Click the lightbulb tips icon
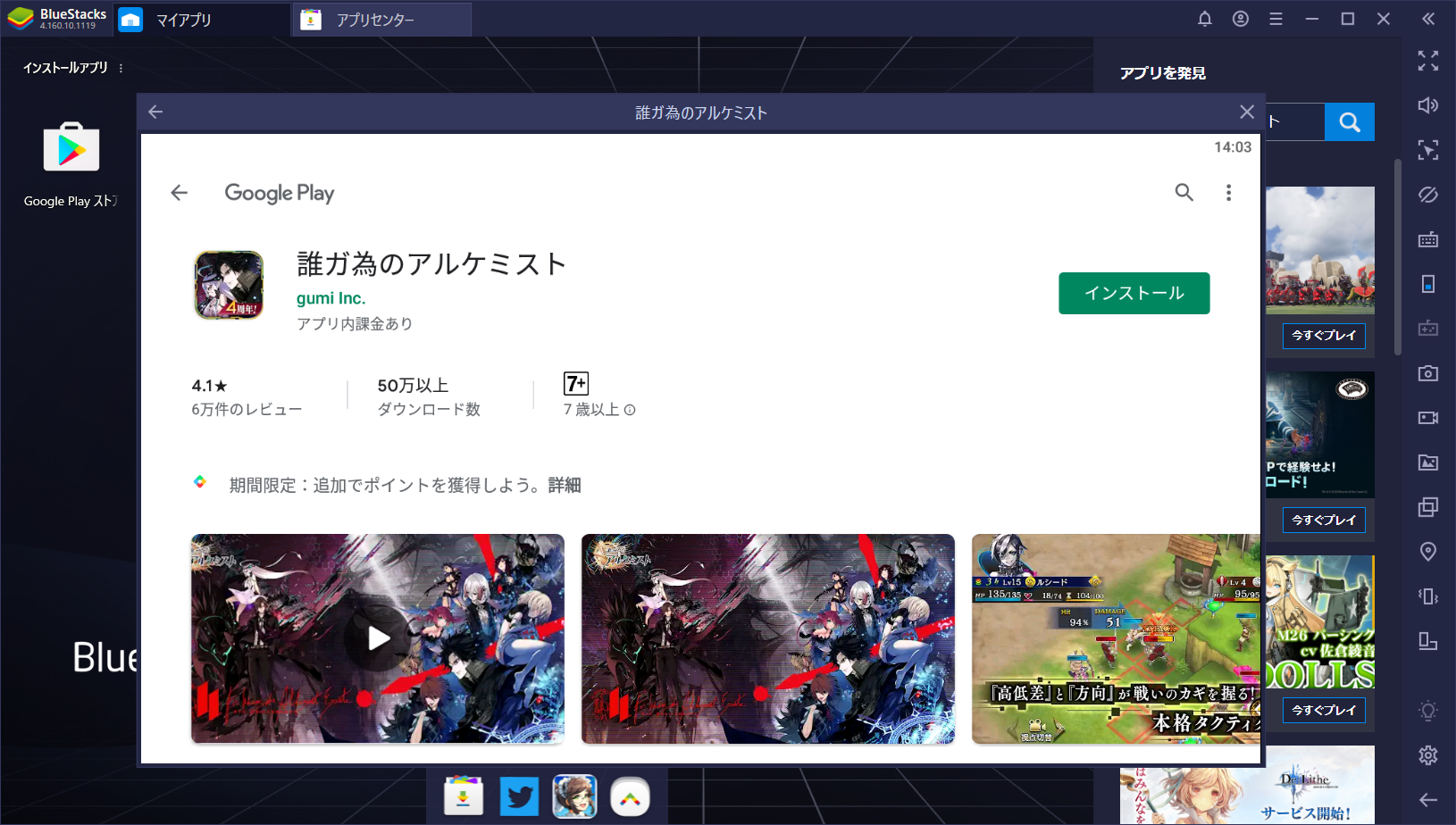1456x825 pixels. [x=1428, y=711]
